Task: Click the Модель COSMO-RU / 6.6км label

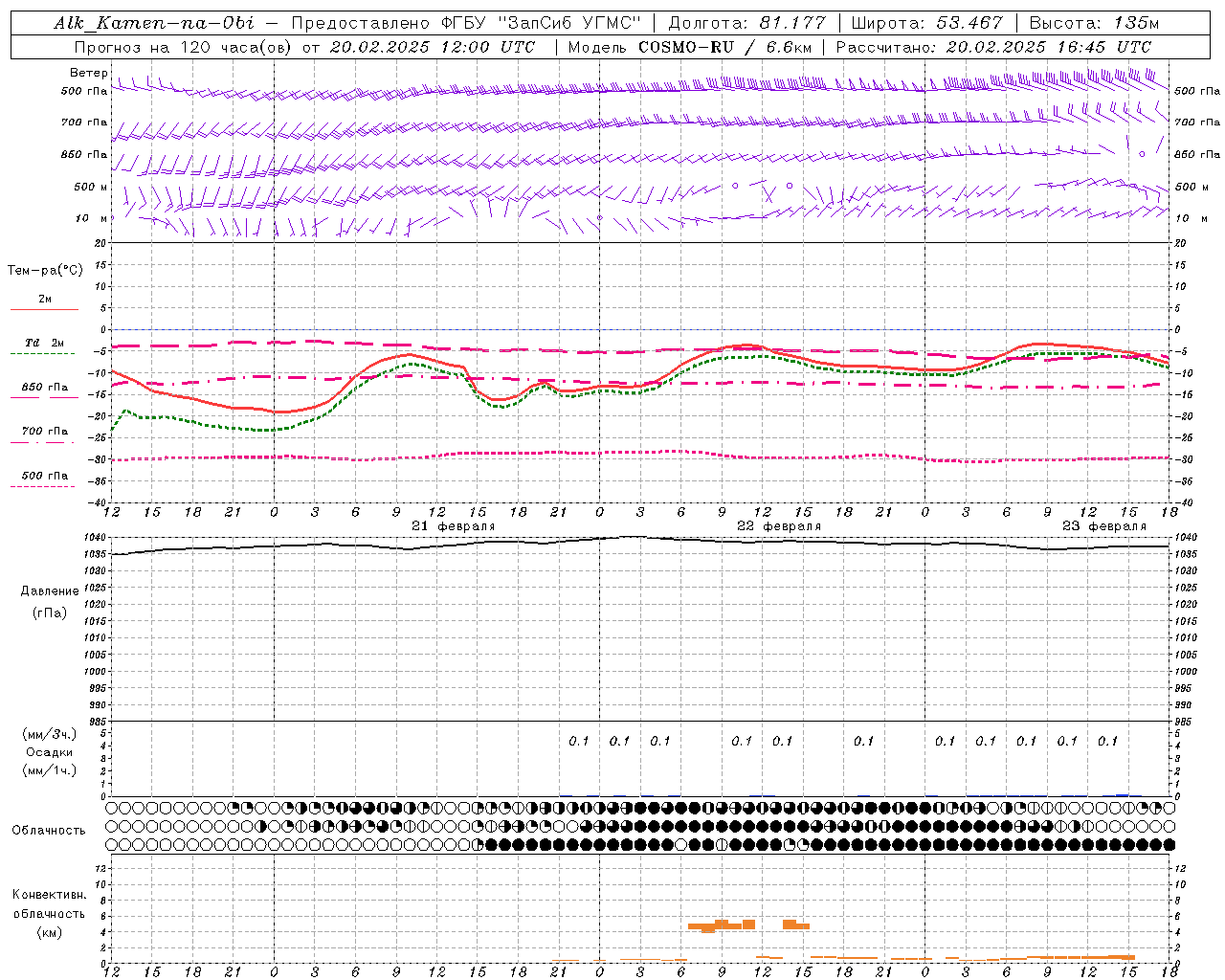Action: (x=689, y=47)
